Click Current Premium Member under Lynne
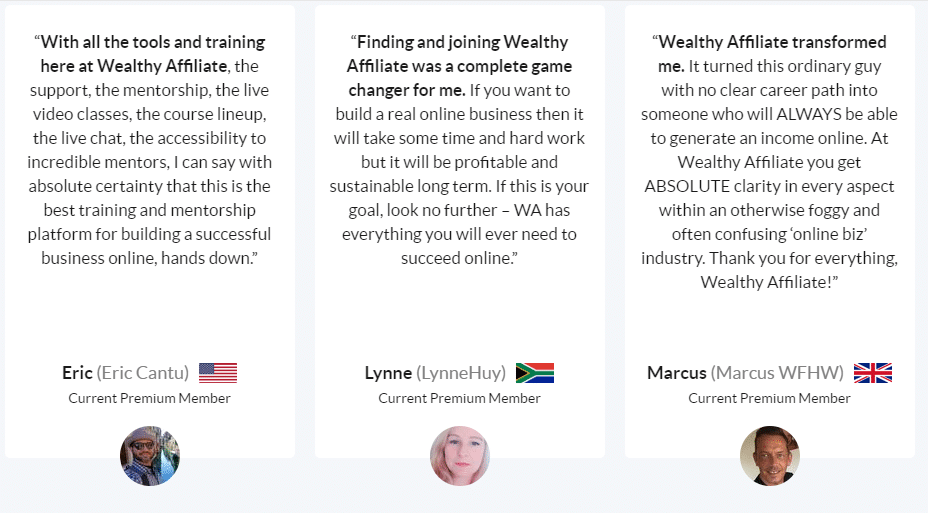 (459, 398)
